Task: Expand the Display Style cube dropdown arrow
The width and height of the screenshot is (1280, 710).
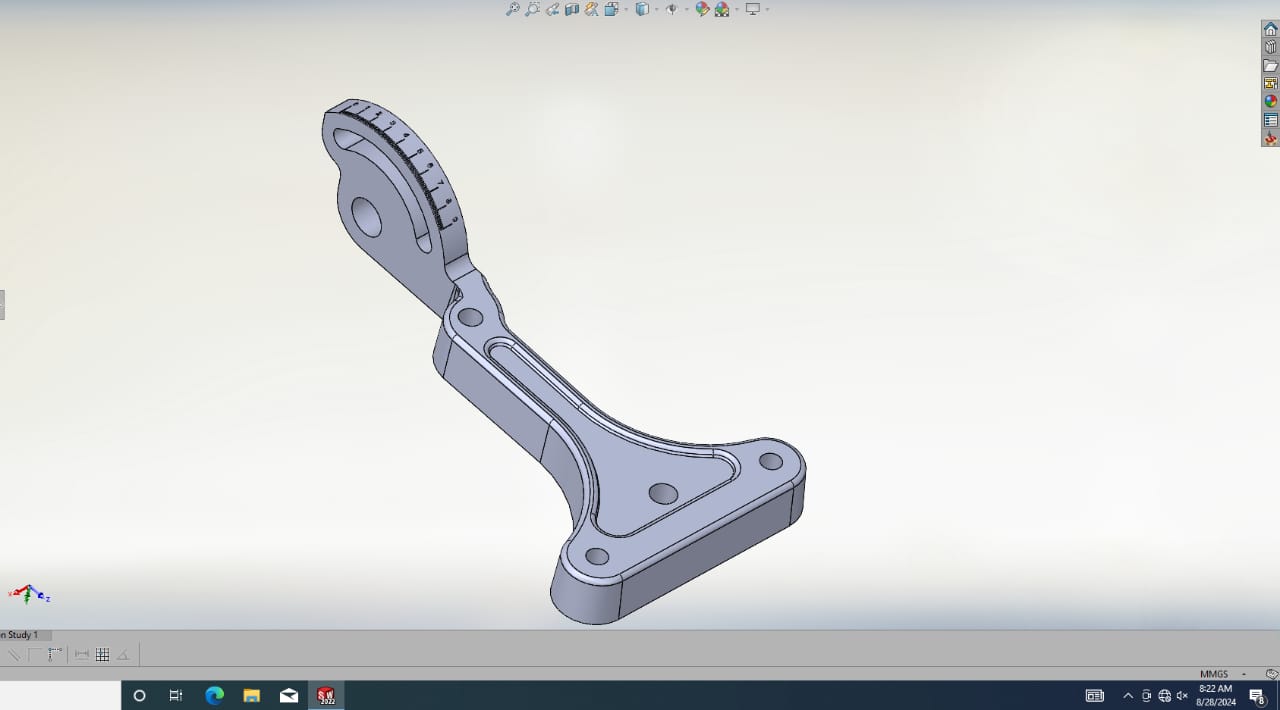Action: (x=656, y=10)
